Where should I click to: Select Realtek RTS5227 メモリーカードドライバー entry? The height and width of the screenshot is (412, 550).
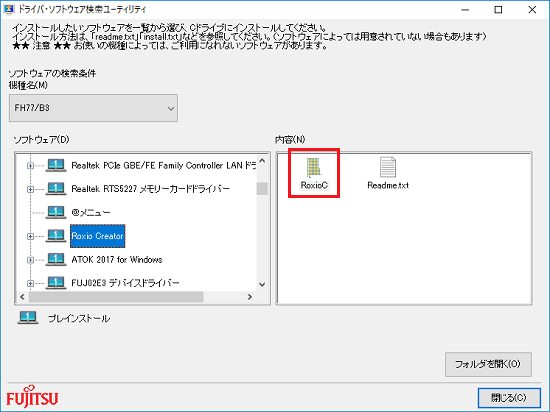pyautogui.click(x=150, y=189)
